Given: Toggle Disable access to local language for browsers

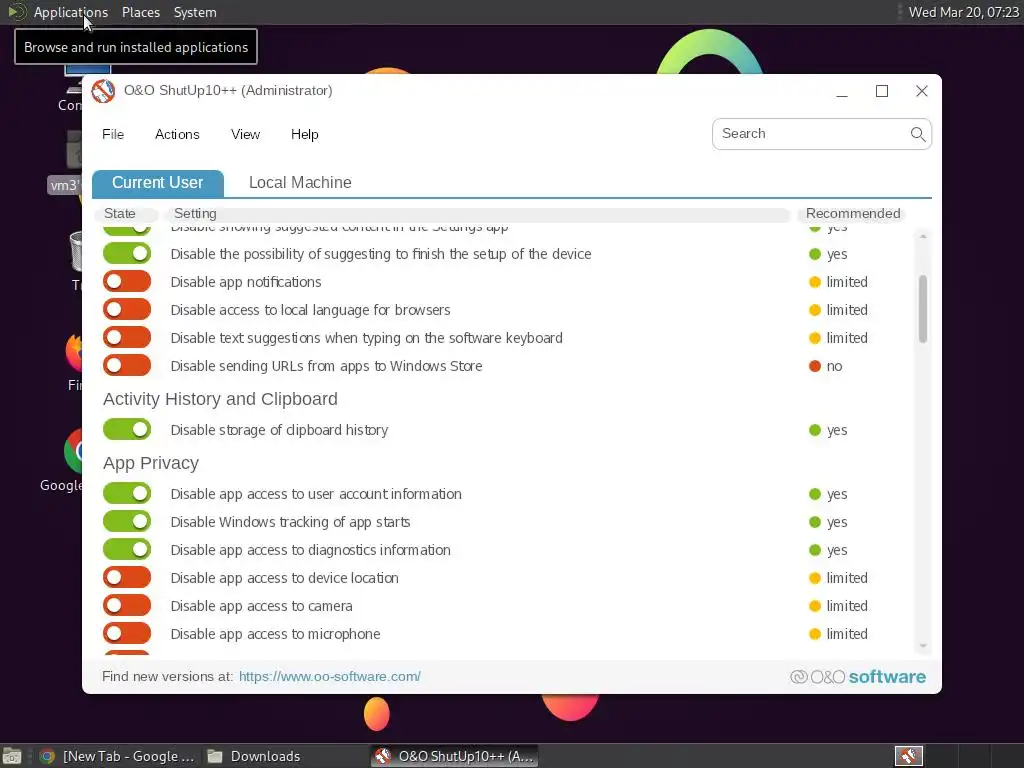Looking at the screenshot, I should [x=127, y=310].
